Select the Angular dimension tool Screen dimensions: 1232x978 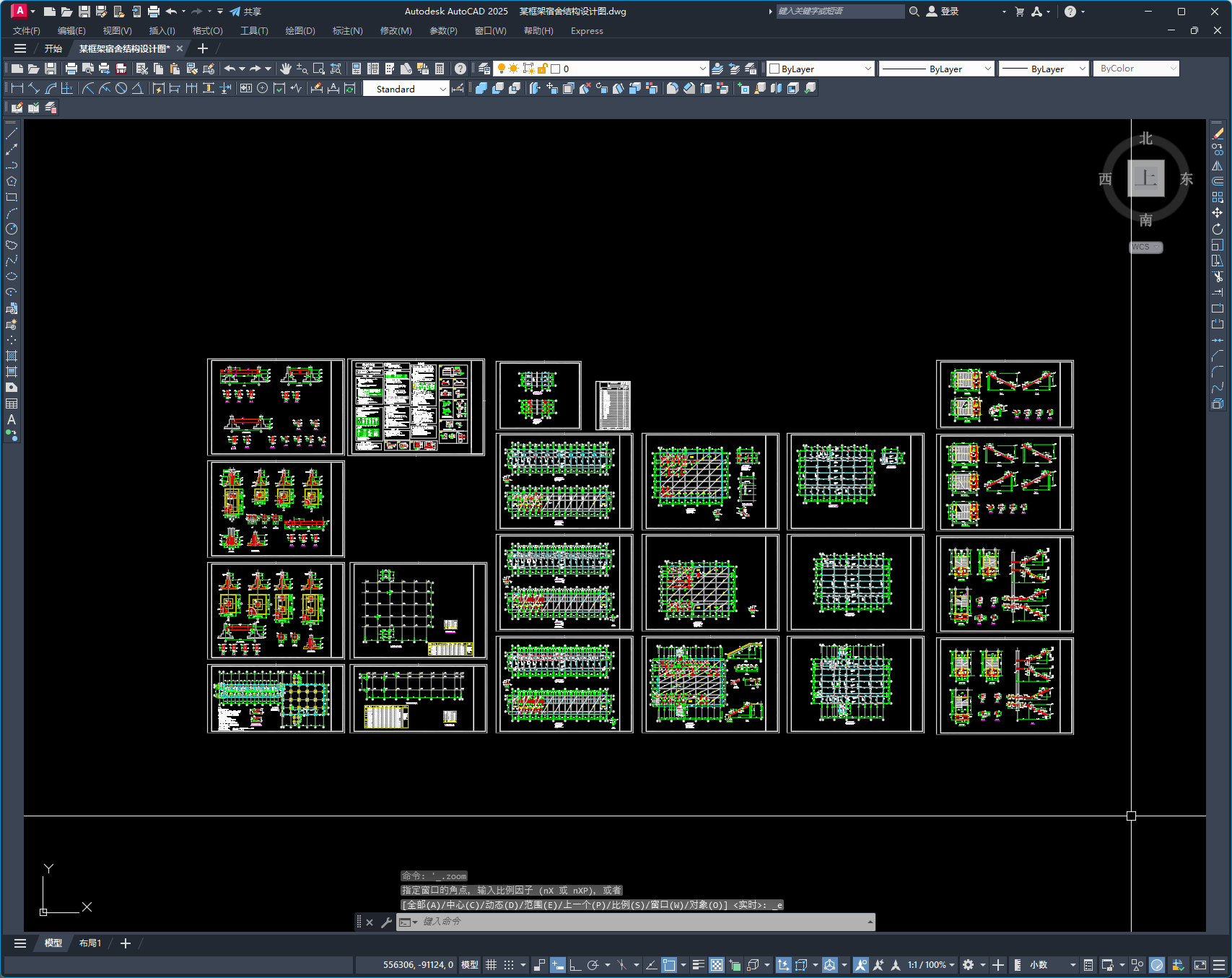pos(137,88)
